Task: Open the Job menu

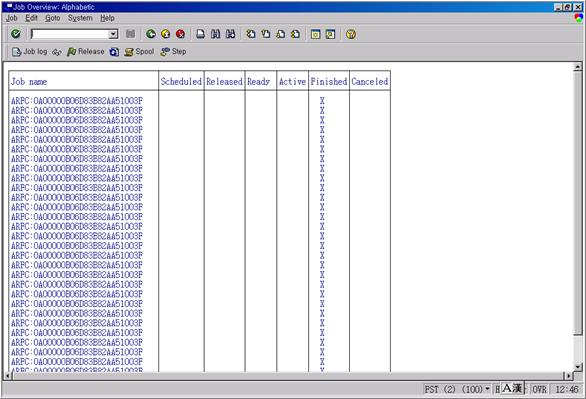Action: (12, 18)
